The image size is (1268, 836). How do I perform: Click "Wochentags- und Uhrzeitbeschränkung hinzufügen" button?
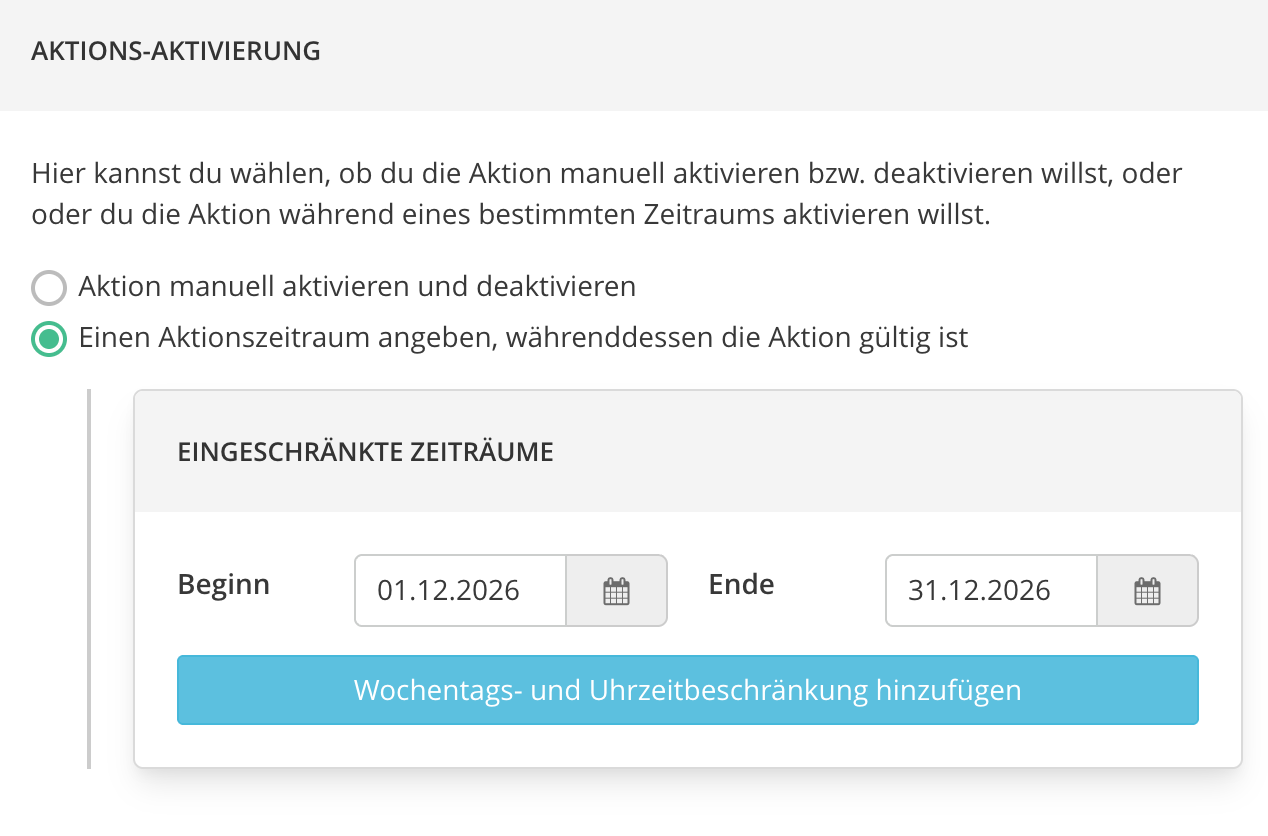[x=687, y=690]
